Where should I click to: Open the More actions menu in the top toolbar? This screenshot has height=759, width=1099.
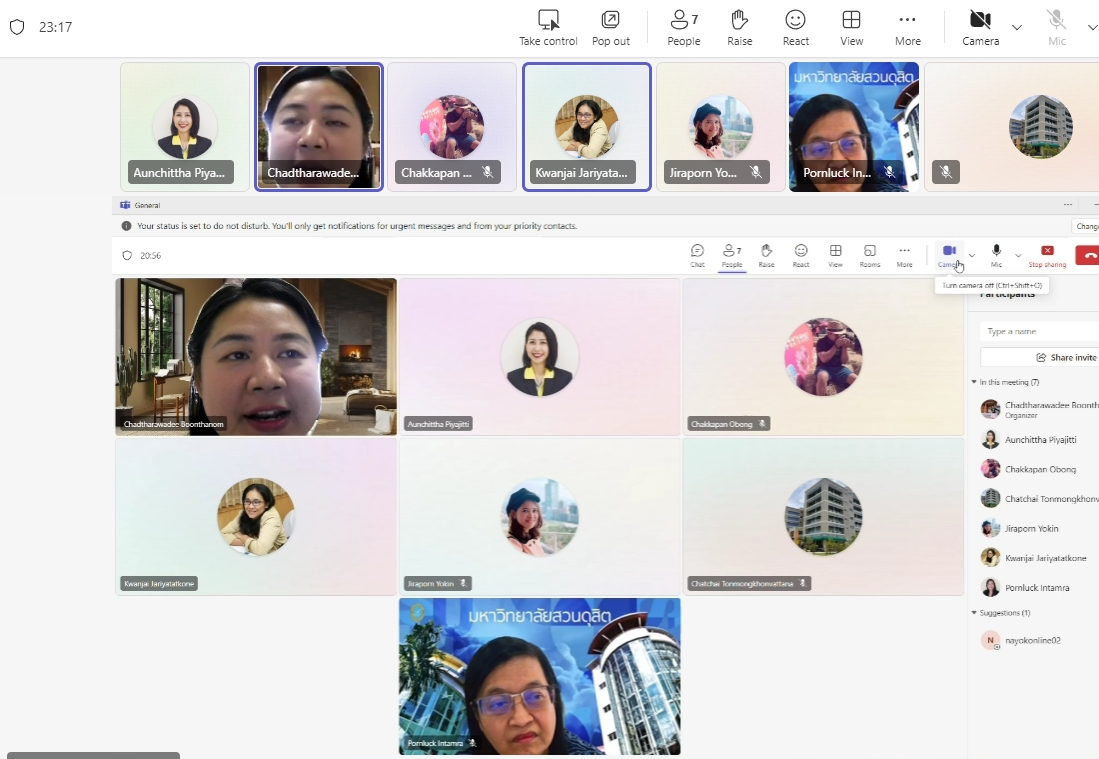(x=908, y=28)
